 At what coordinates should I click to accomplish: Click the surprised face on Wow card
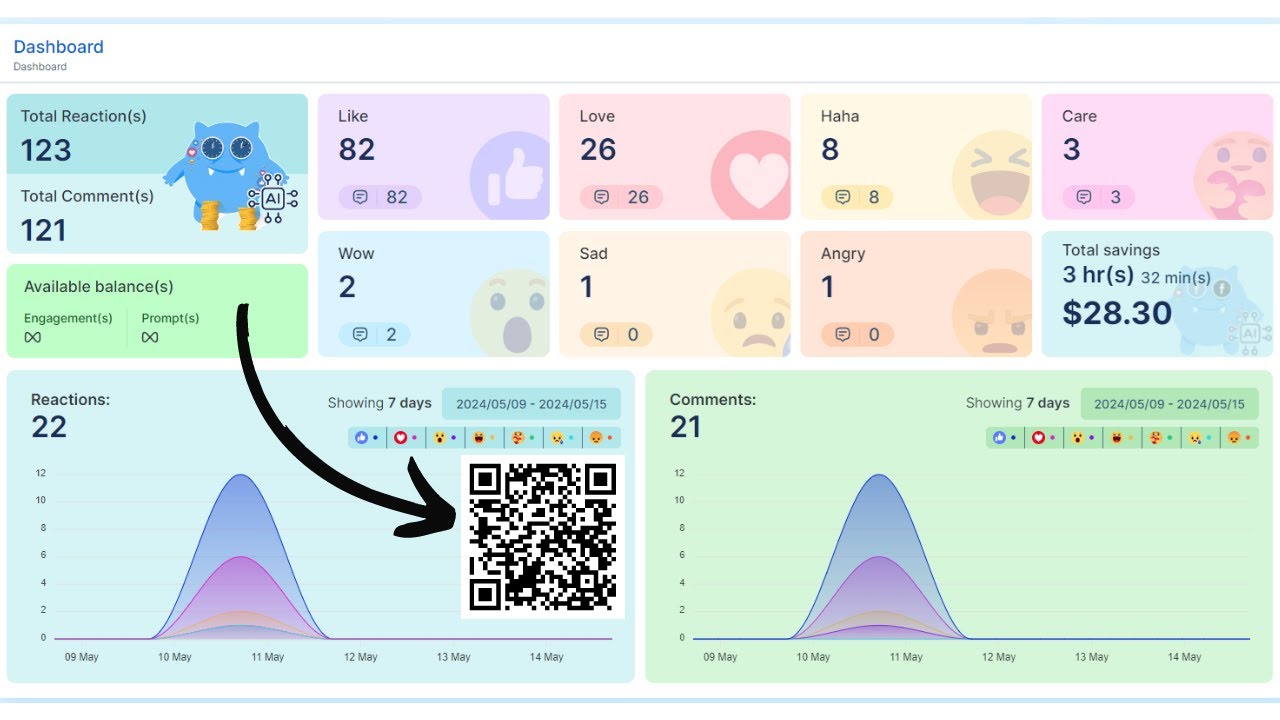510,313
